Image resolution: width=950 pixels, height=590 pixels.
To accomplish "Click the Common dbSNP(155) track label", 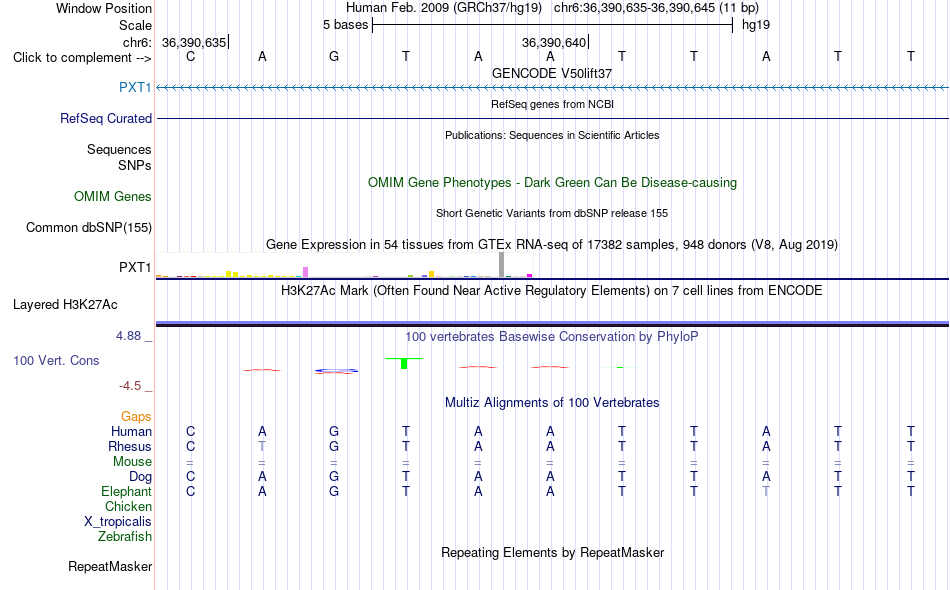I will point(88,228).
